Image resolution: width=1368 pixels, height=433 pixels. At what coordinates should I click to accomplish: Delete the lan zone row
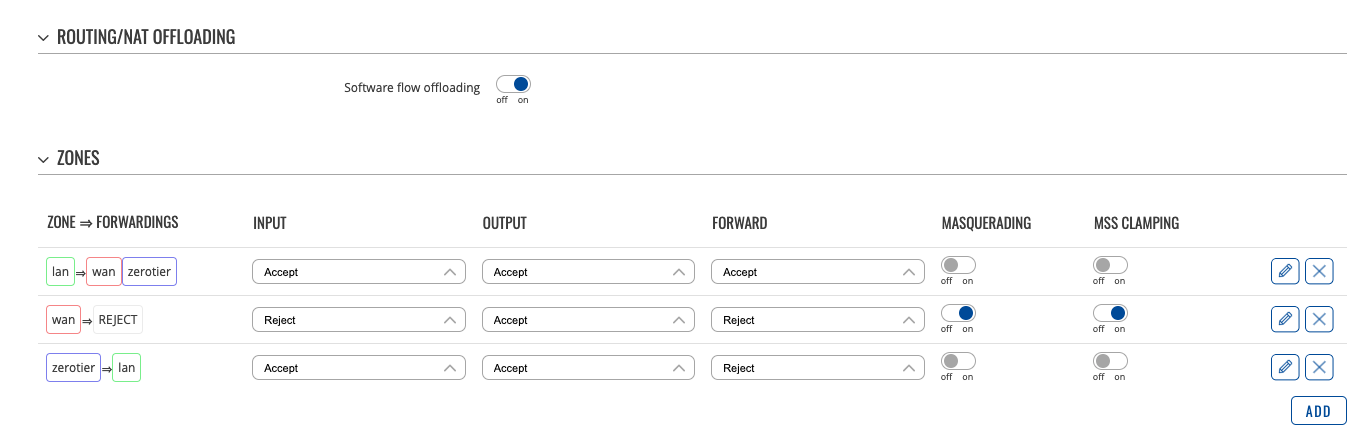coord(1320,271)
